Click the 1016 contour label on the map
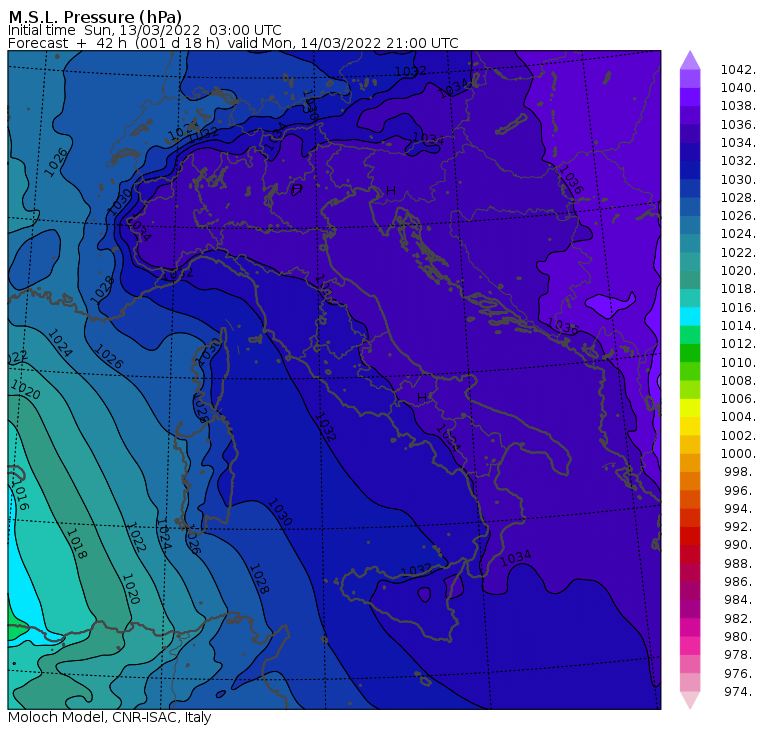The image size is (760, 731). click(x=20, y=494)
